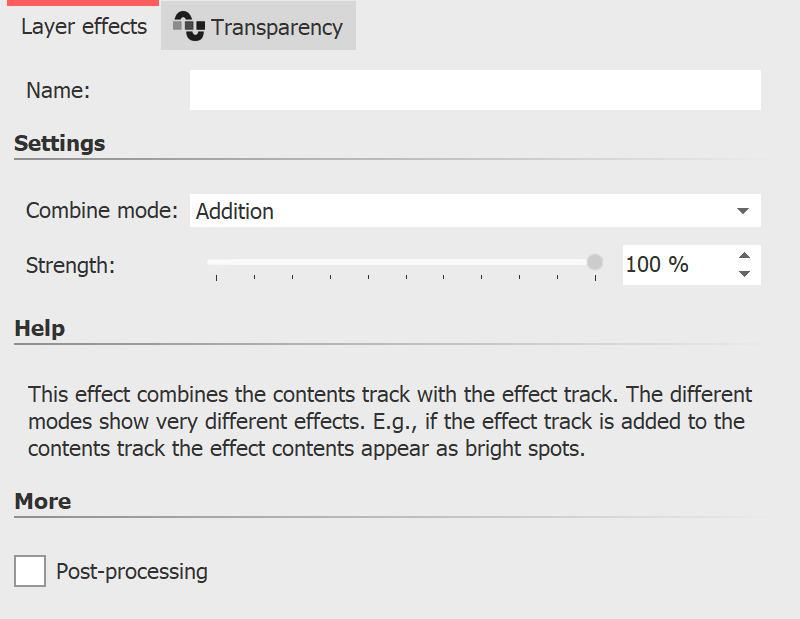The height and width of the screenshot is (619, 800).
Task: Click the Combine mode dropdown arrow
Action: 744,211
